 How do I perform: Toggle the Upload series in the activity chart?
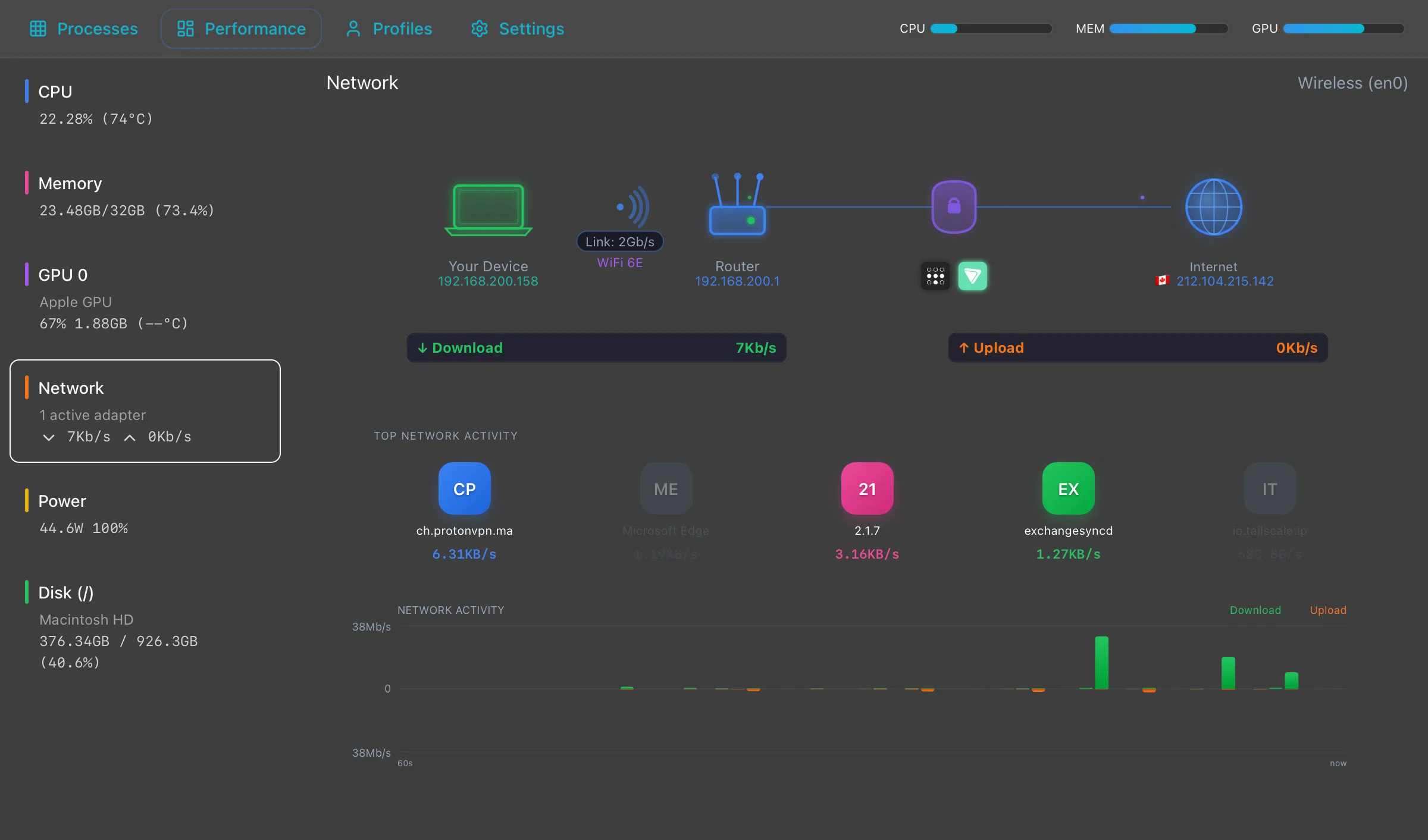(1327, 610)
